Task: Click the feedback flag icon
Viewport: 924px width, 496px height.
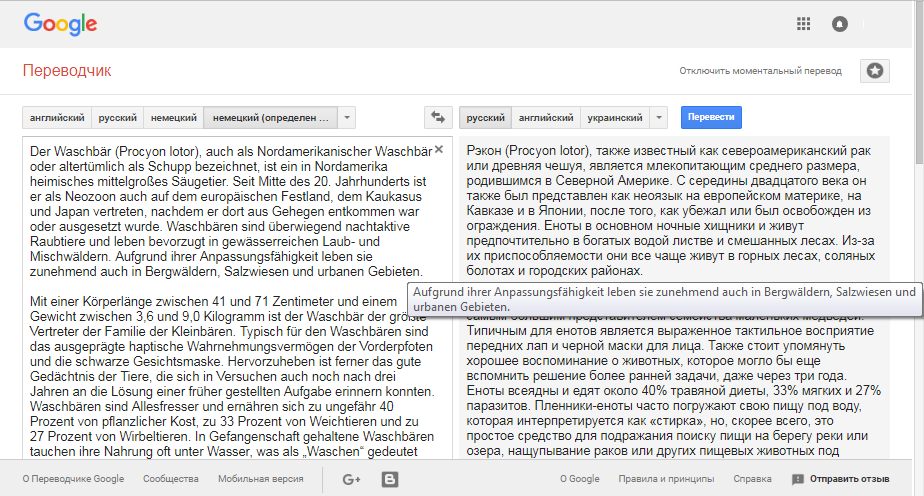Action: pyautogui.click(x=798, y=479)
